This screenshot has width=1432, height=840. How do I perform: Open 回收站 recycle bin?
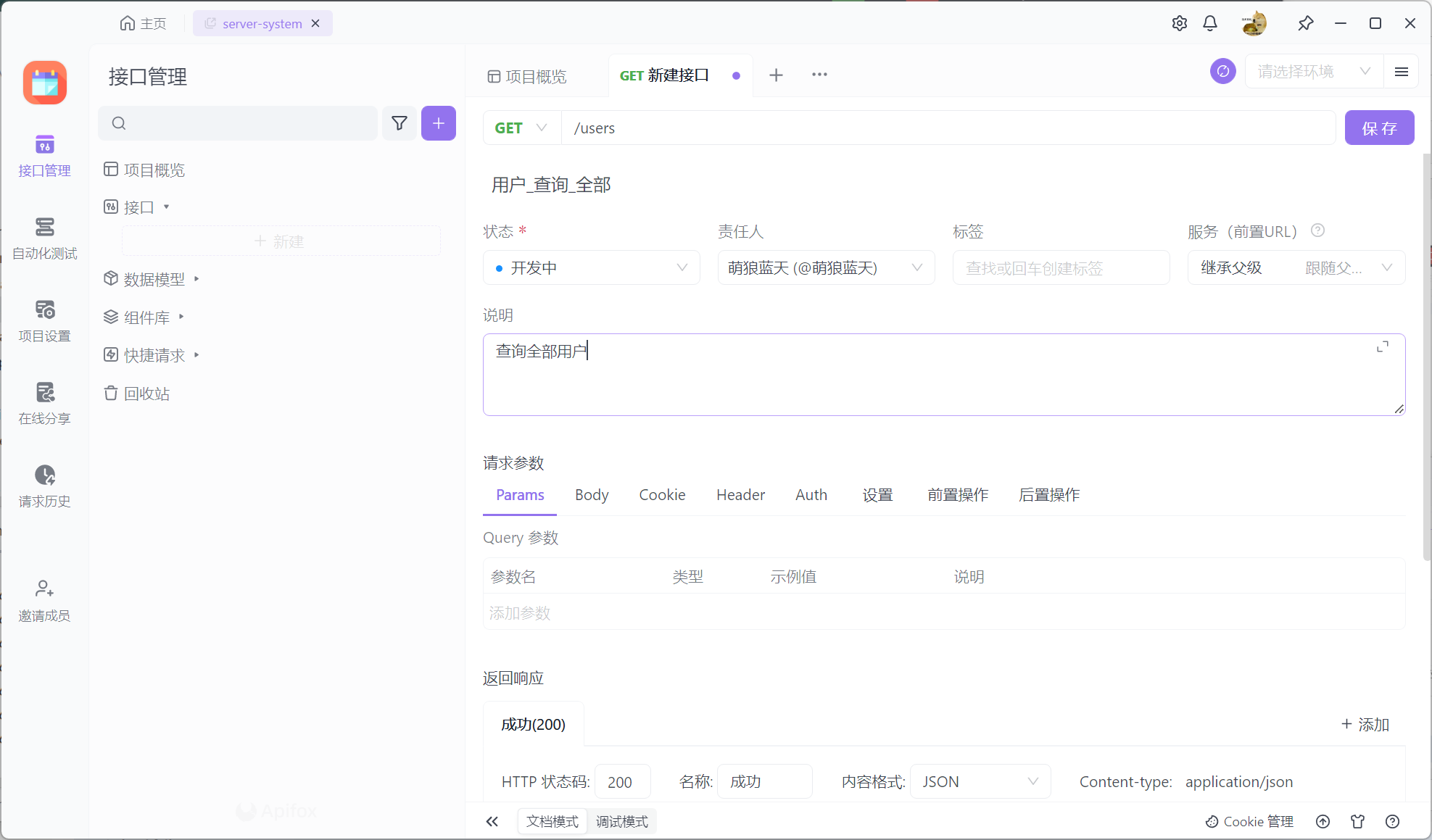click(137, 393)
